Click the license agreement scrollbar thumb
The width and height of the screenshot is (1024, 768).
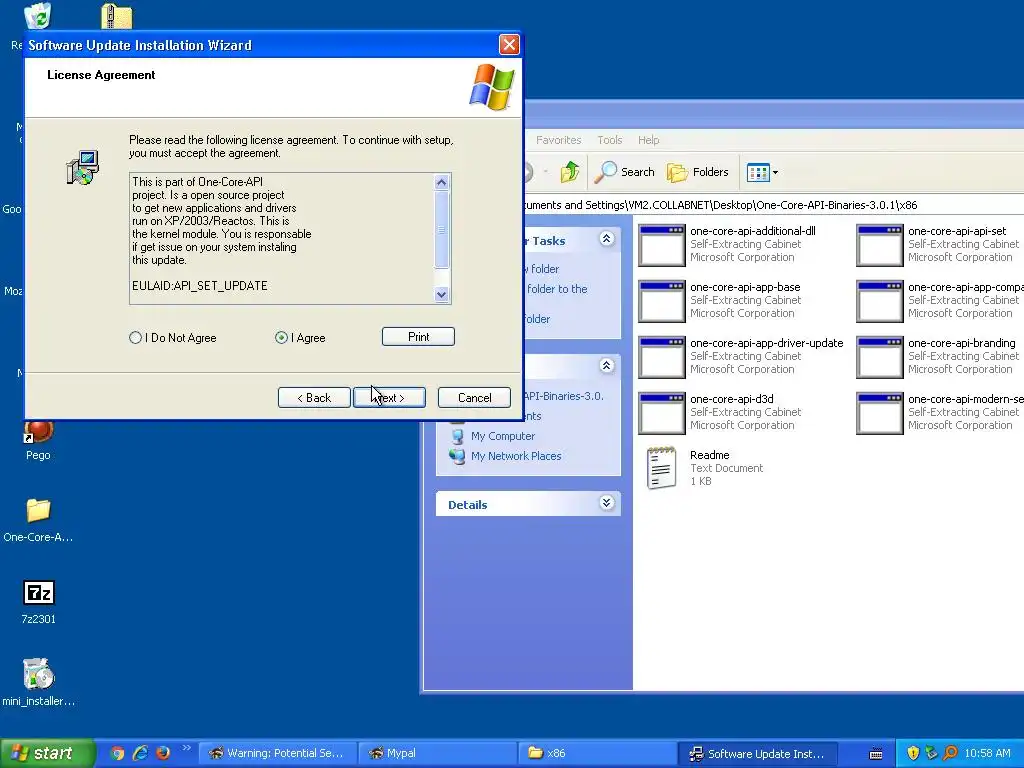[441, 229]
